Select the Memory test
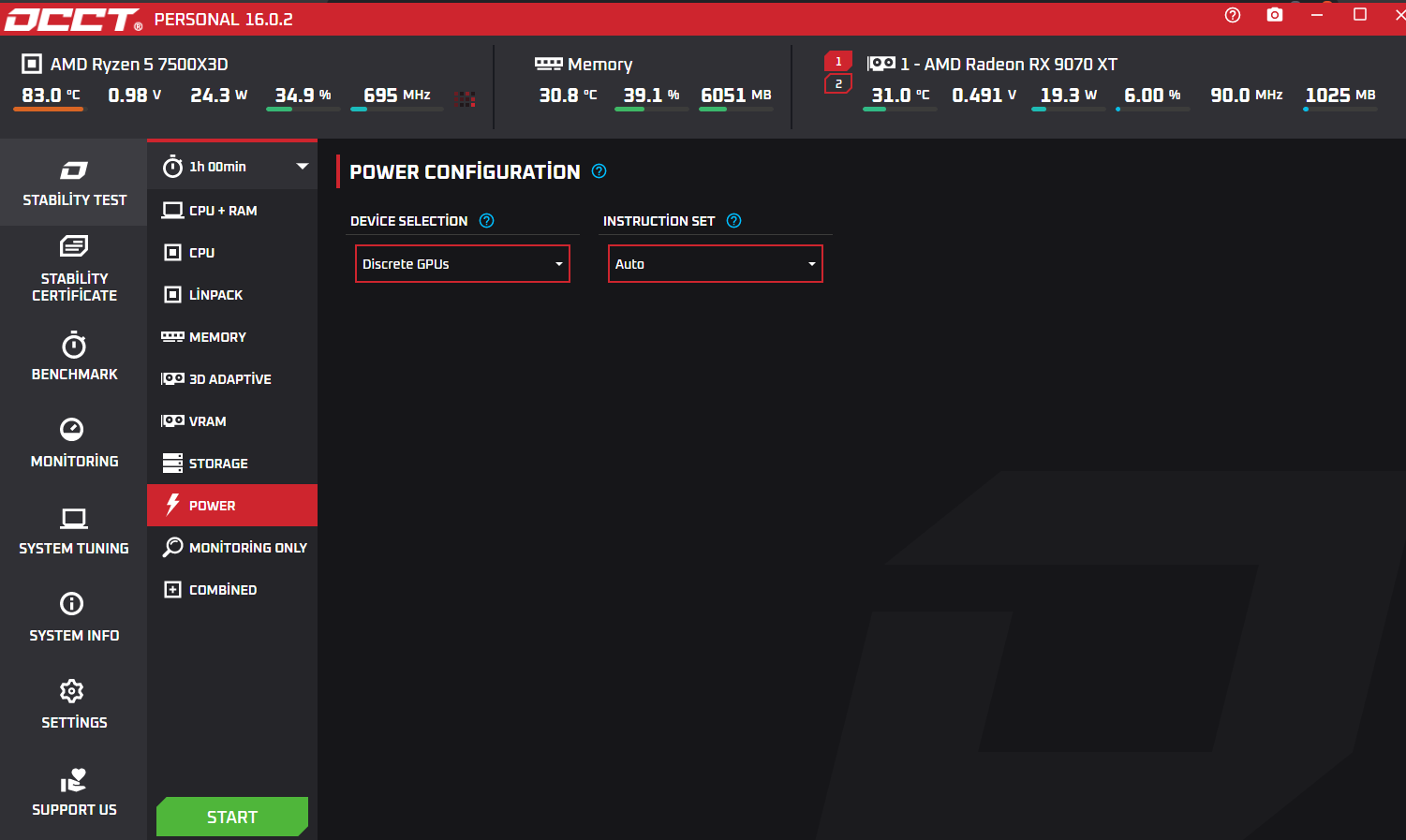1406x840 pixels. pos(232,337)
